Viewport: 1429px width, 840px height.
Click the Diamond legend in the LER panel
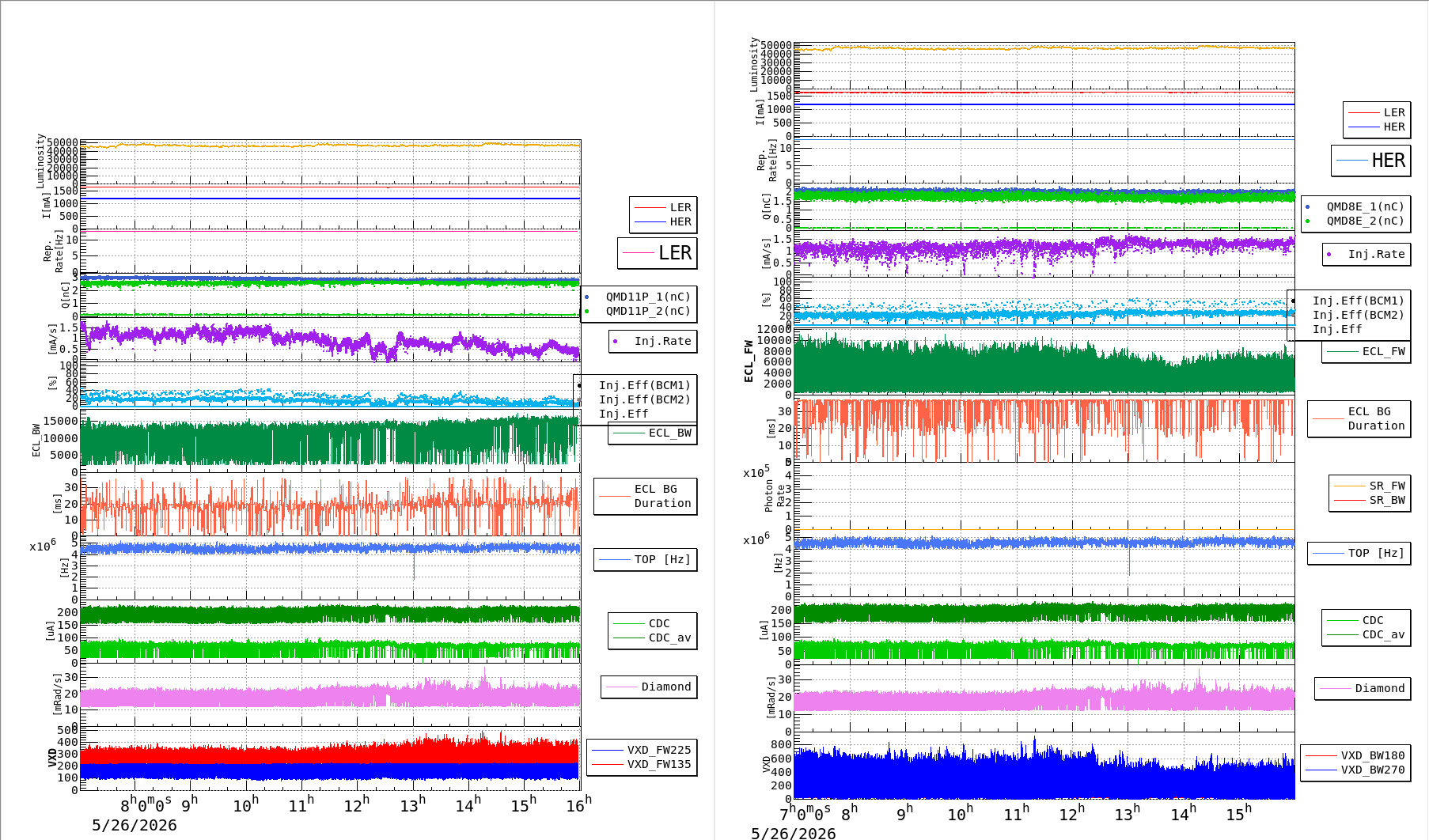click(665, 687)
